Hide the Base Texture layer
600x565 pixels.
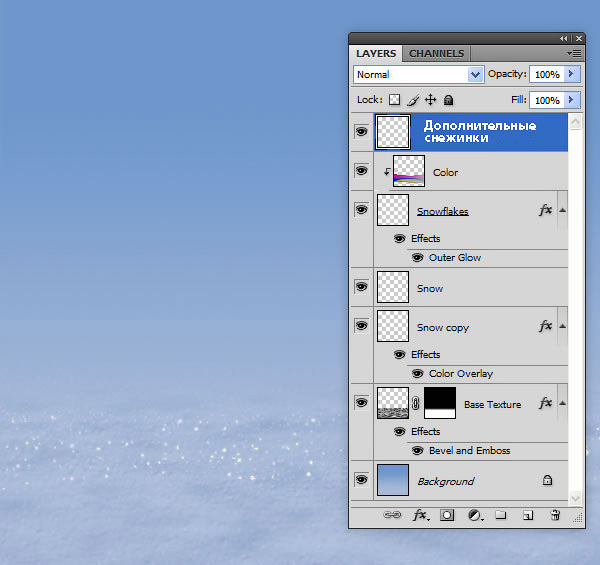pos(361,402)
